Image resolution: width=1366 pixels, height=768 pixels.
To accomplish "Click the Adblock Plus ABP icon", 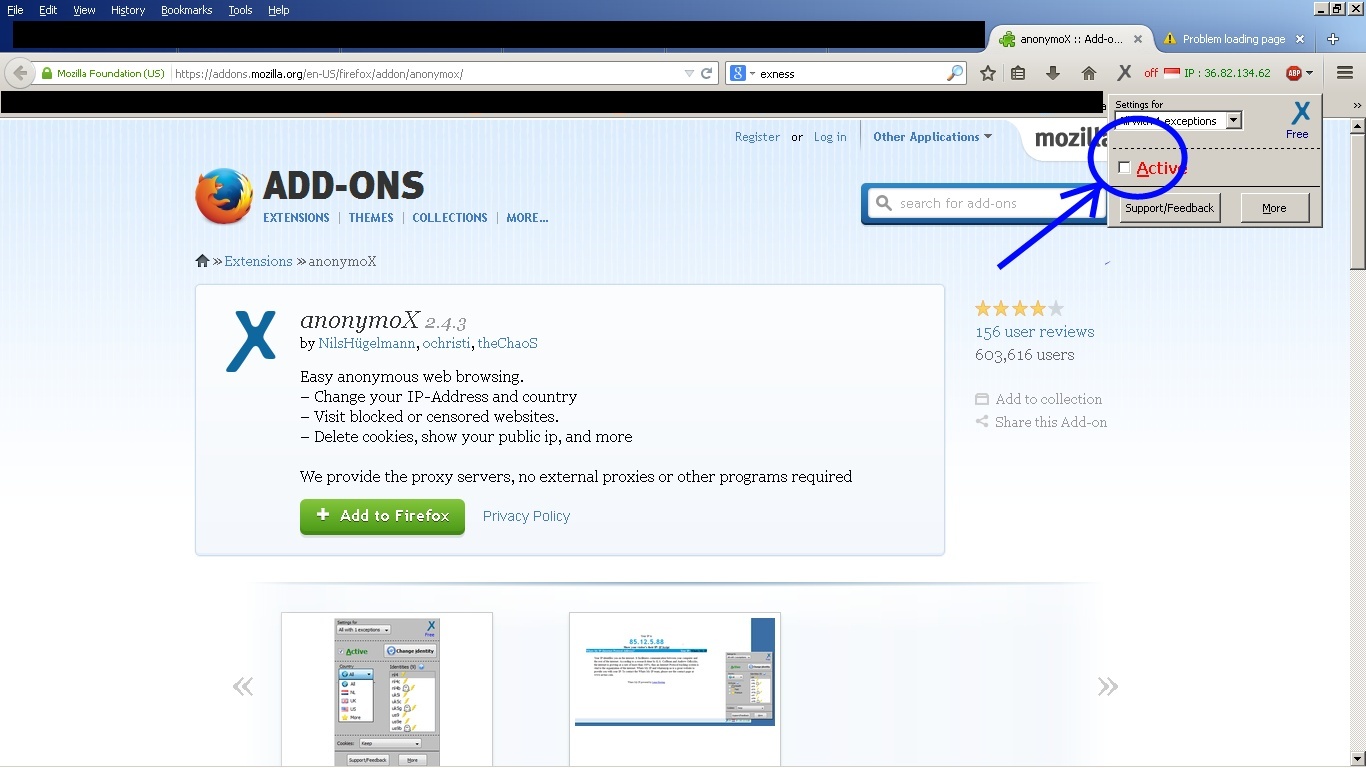I will tap(1294, 73).
